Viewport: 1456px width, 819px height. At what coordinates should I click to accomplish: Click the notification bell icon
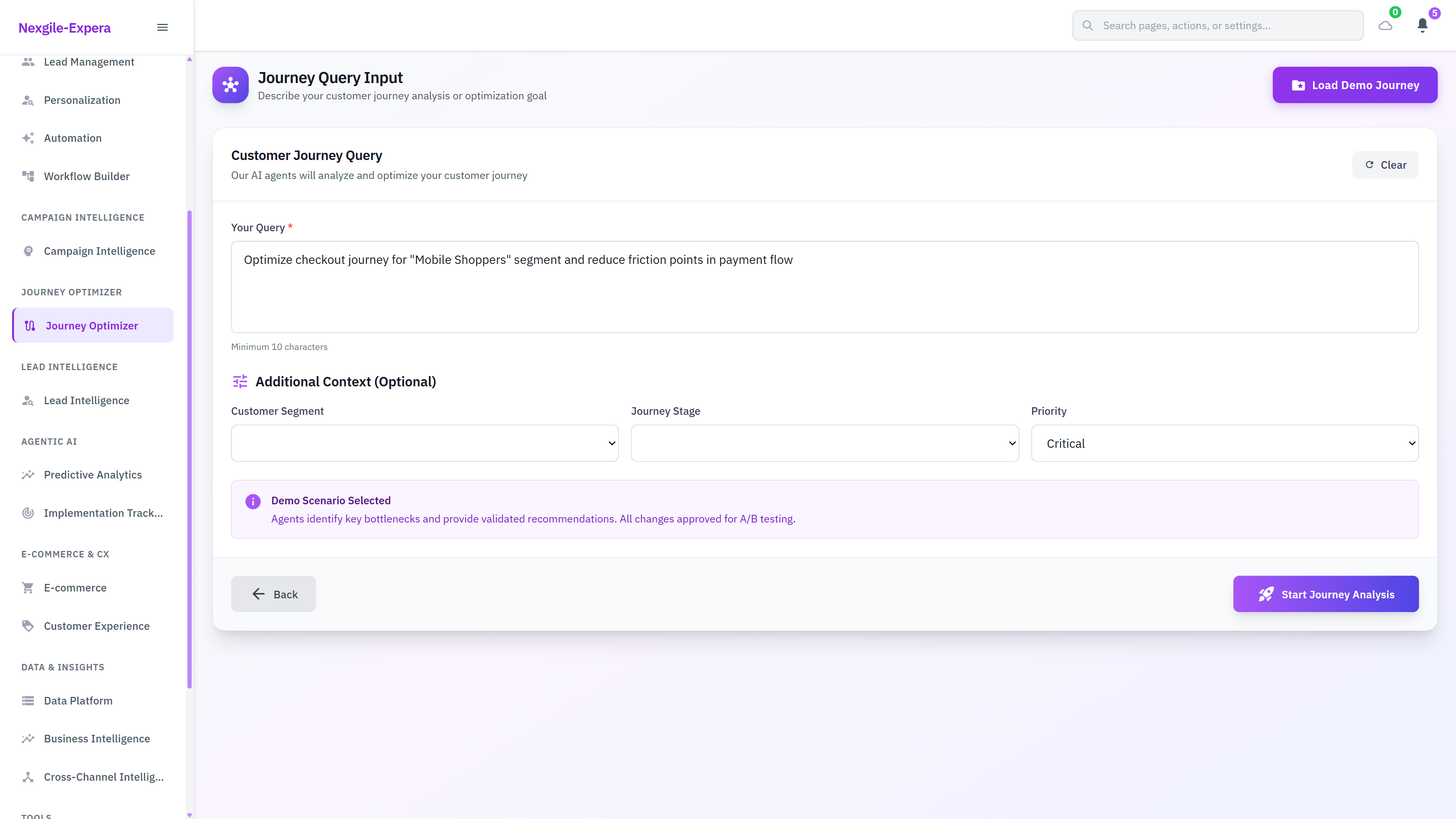[x=1423, y=25]
